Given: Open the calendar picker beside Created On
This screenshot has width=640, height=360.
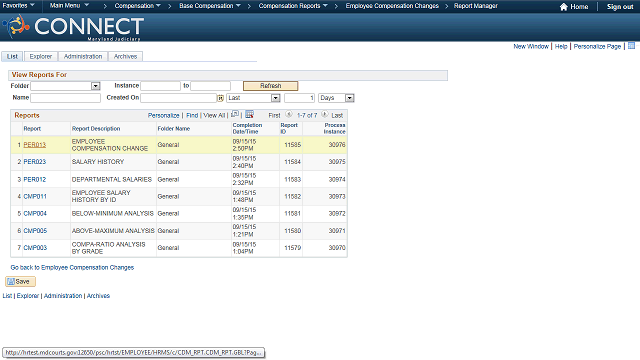Looking at the screenshot, I should pyautogui.click(x=220, y=98).
